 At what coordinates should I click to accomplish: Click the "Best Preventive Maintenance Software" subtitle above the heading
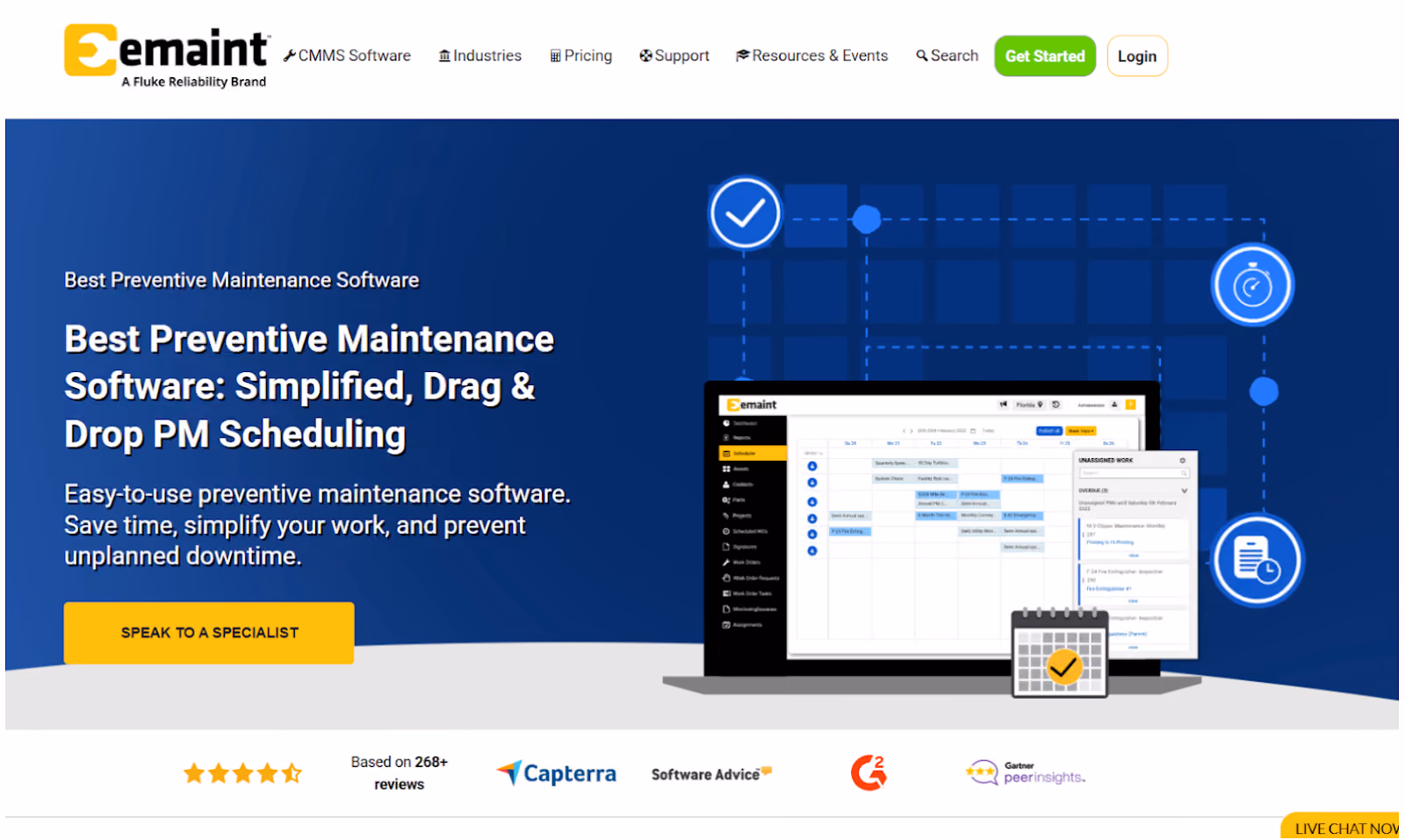pos(241,280)
